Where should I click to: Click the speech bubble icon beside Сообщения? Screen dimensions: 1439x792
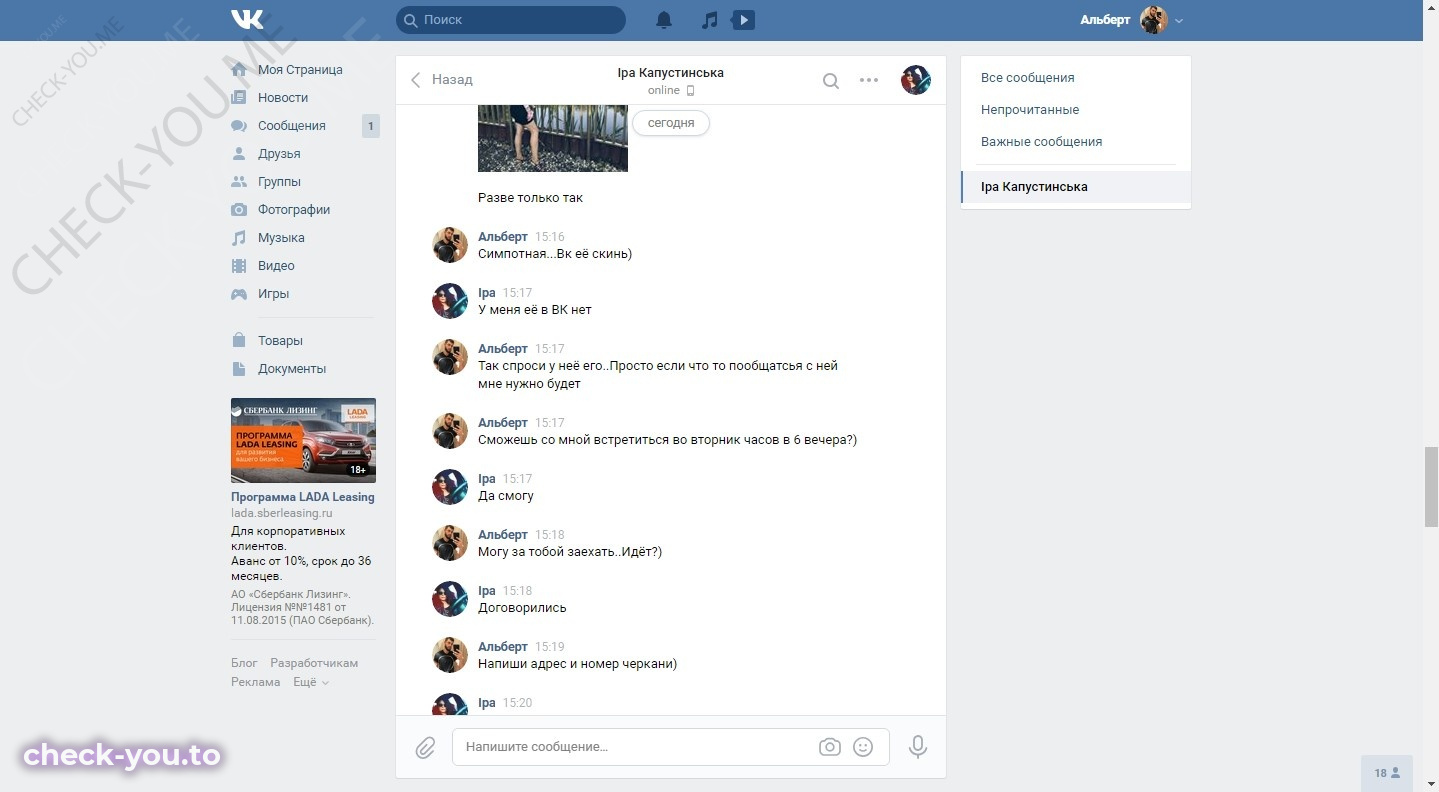[239, 126]
